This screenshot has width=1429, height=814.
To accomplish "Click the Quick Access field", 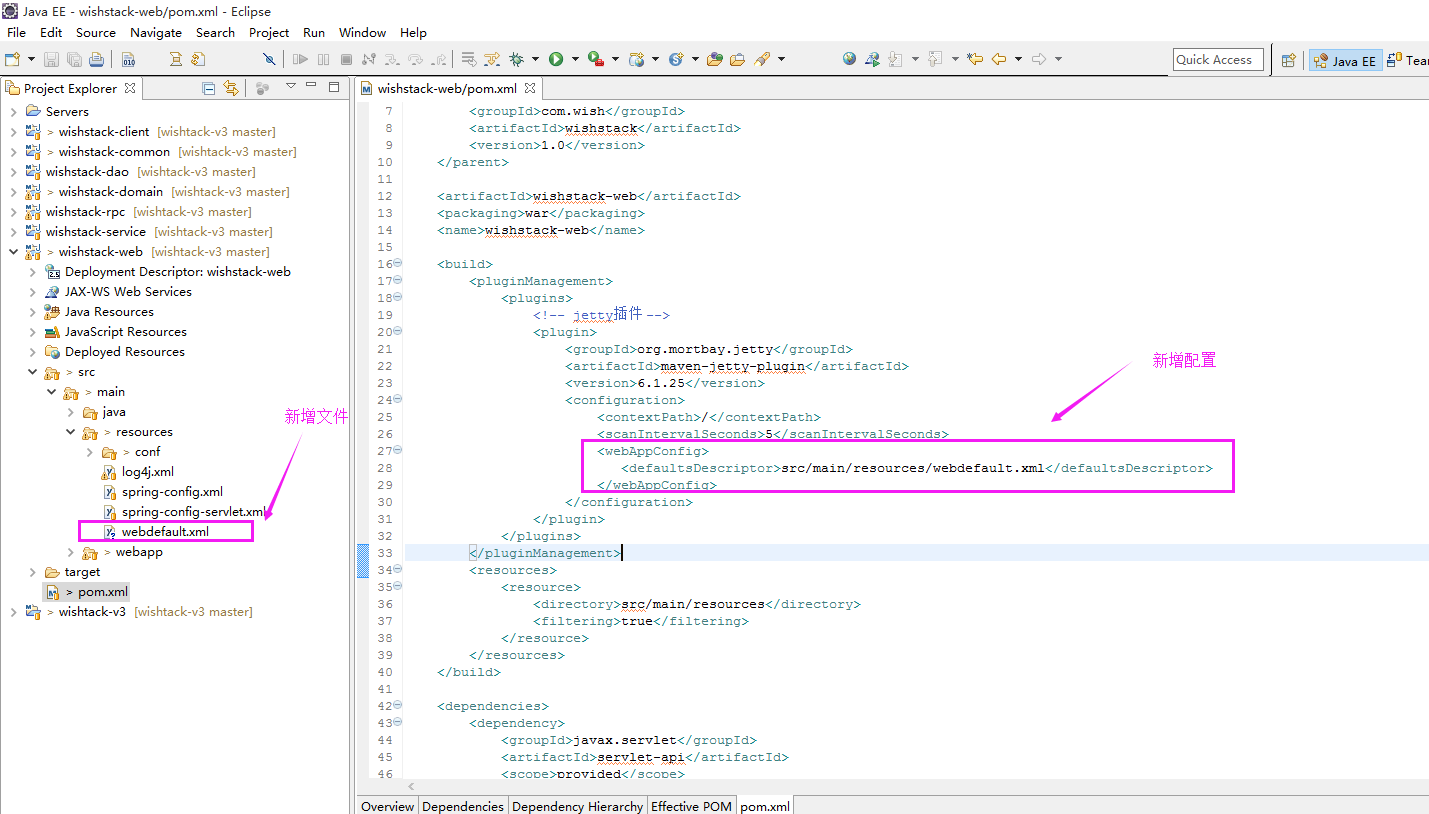I will point(1218,60).
